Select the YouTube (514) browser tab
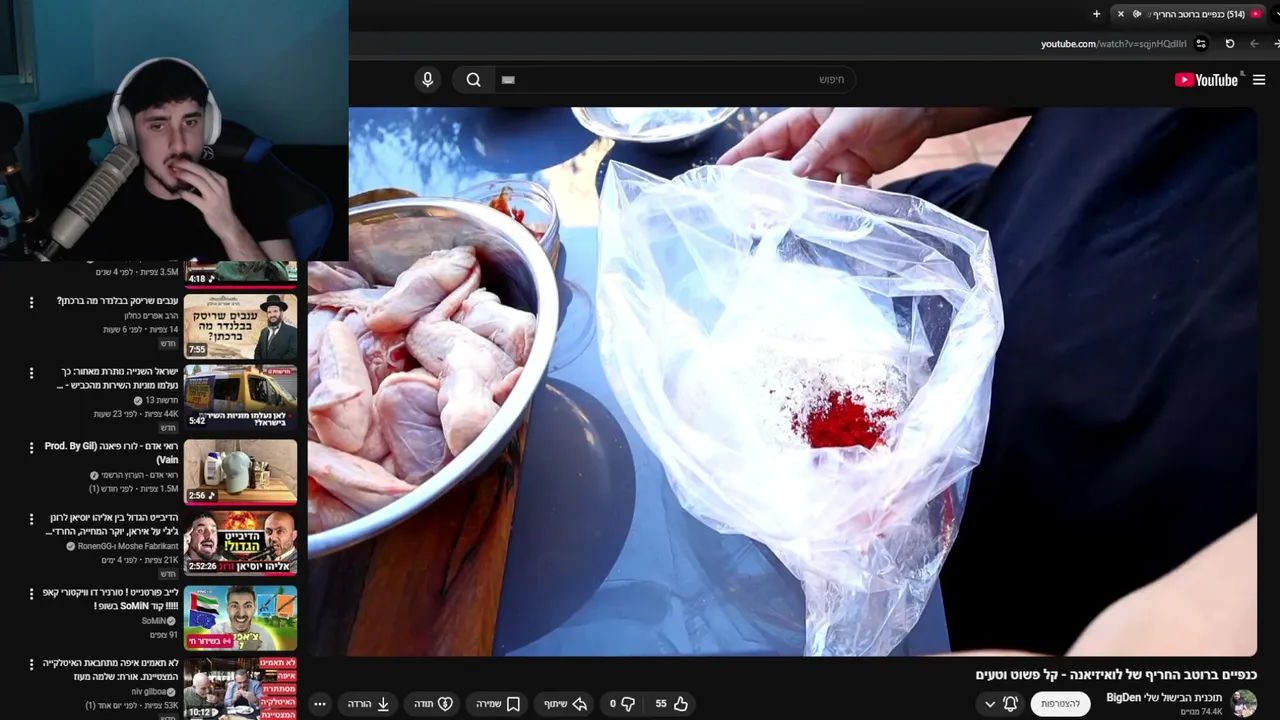The image size is (1280, 720). pos(1190,14)
